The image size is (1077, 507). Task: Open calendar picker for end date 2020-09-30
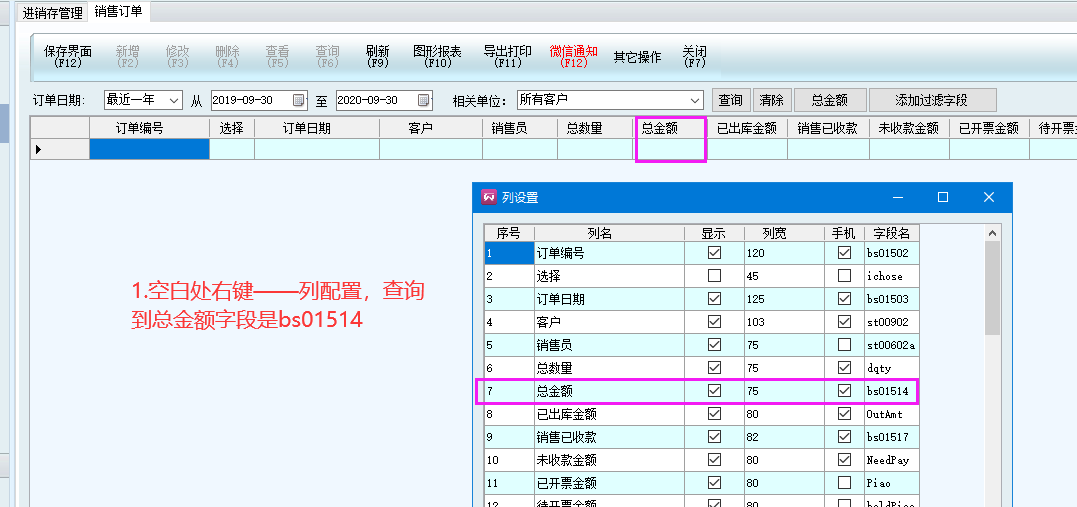423,100
